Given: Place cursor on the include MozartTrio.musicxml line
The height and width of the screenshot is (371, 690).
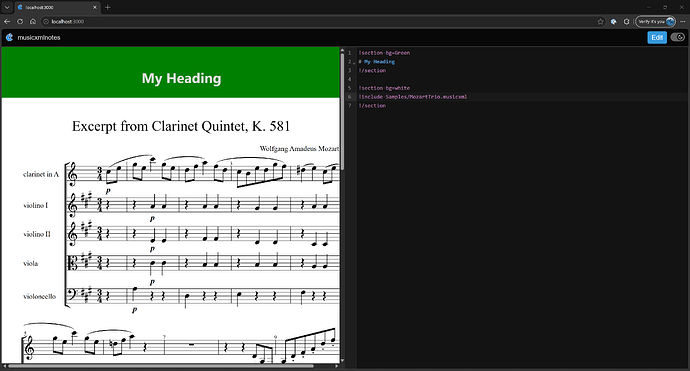Looking at the screenshot, I should pos(413,97).
